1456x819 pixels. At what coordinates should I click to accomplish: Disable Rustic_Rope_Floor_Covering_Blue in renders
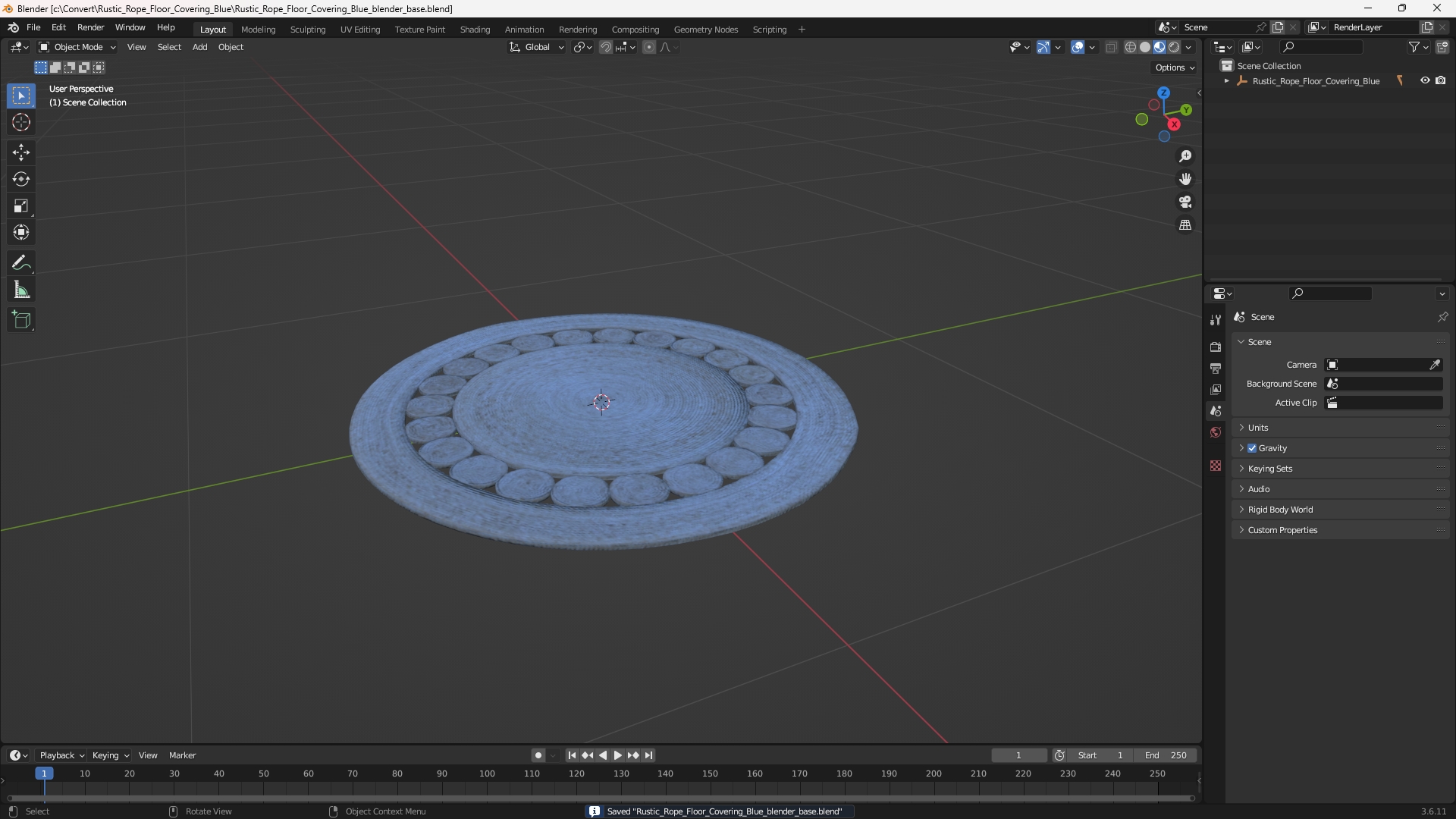1441,80
